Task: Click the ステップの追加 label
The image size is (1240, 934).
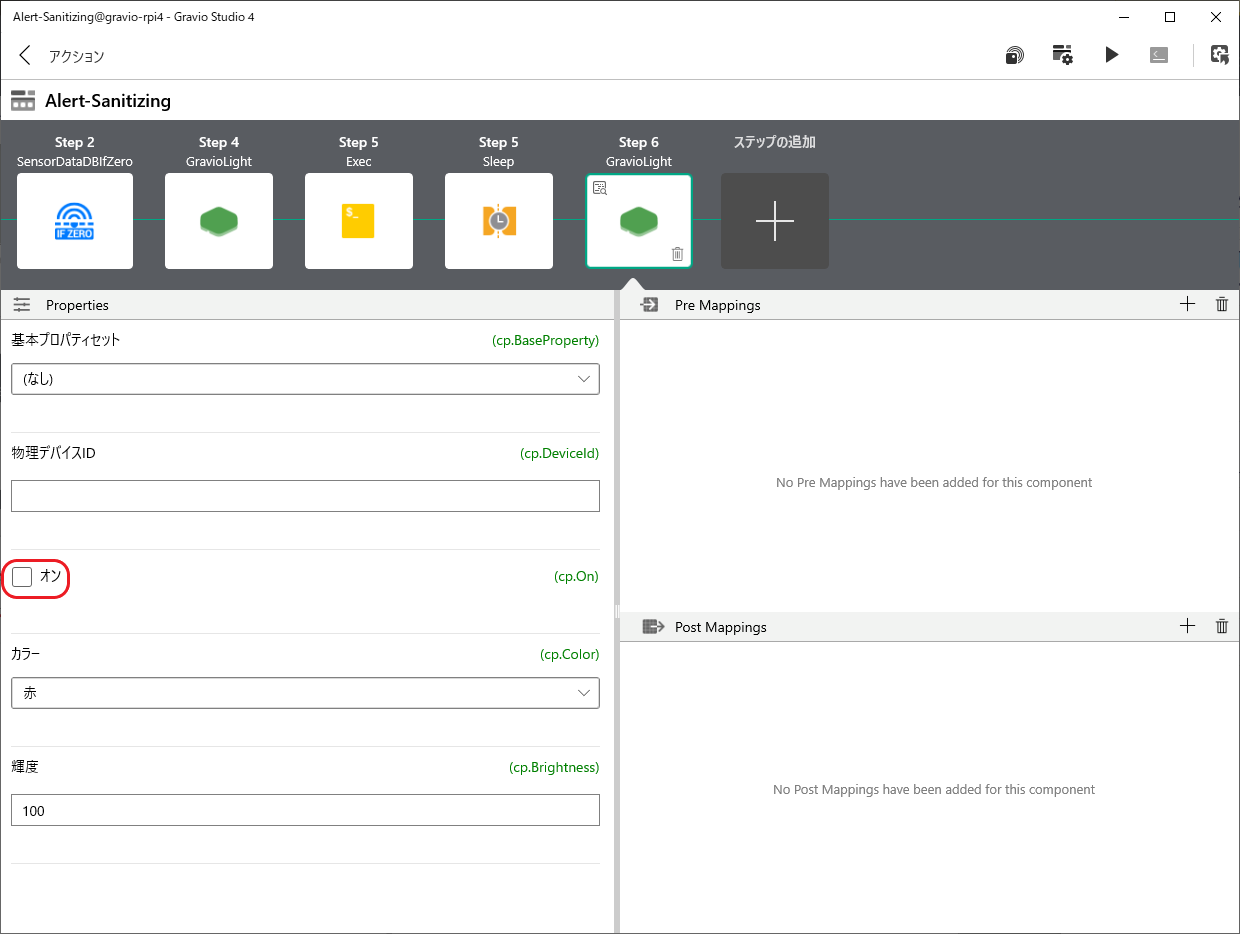Action: tap(775, 142)
